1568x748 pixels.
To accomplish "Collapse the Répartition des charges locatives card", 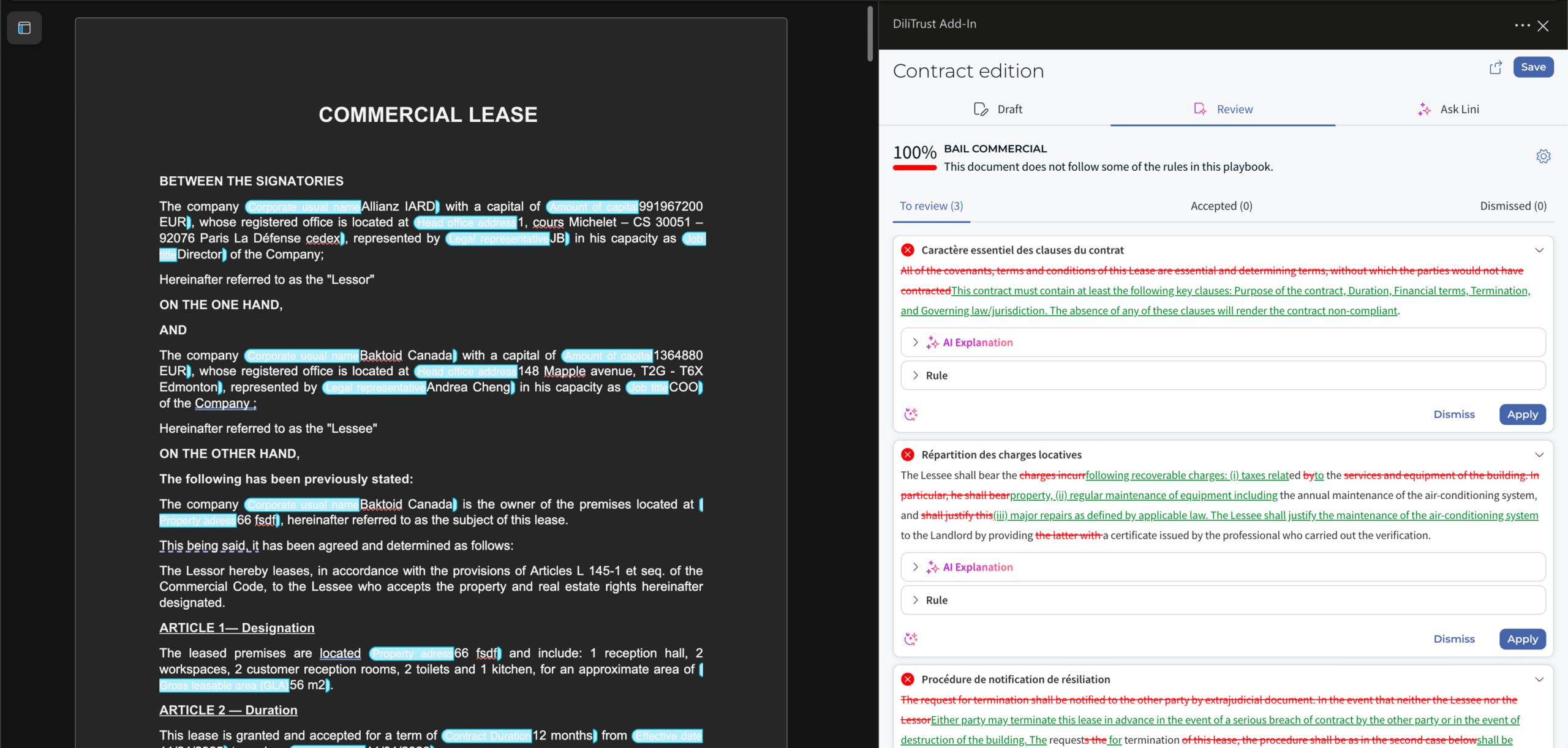I will [x=1539, y=455].
